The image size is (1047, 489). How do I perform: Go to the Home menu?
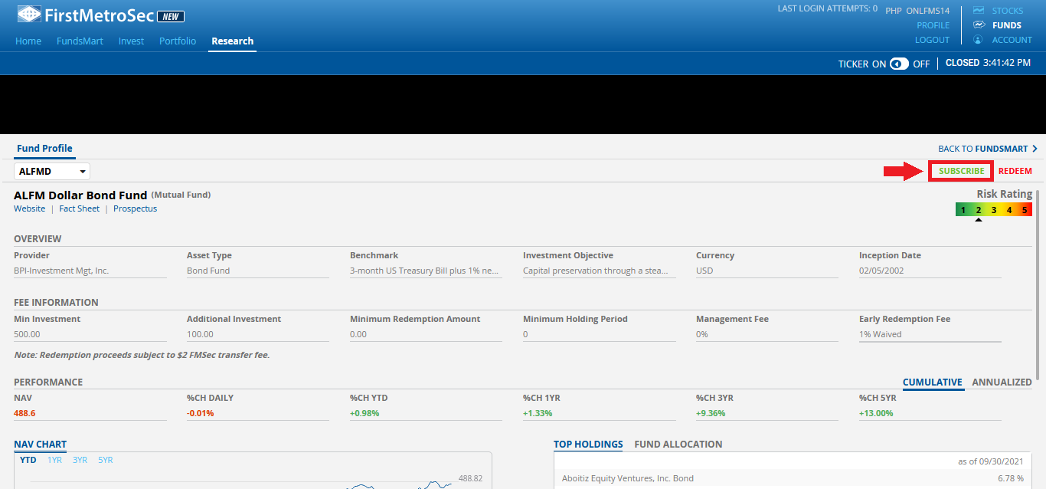[x=28, y=41]
